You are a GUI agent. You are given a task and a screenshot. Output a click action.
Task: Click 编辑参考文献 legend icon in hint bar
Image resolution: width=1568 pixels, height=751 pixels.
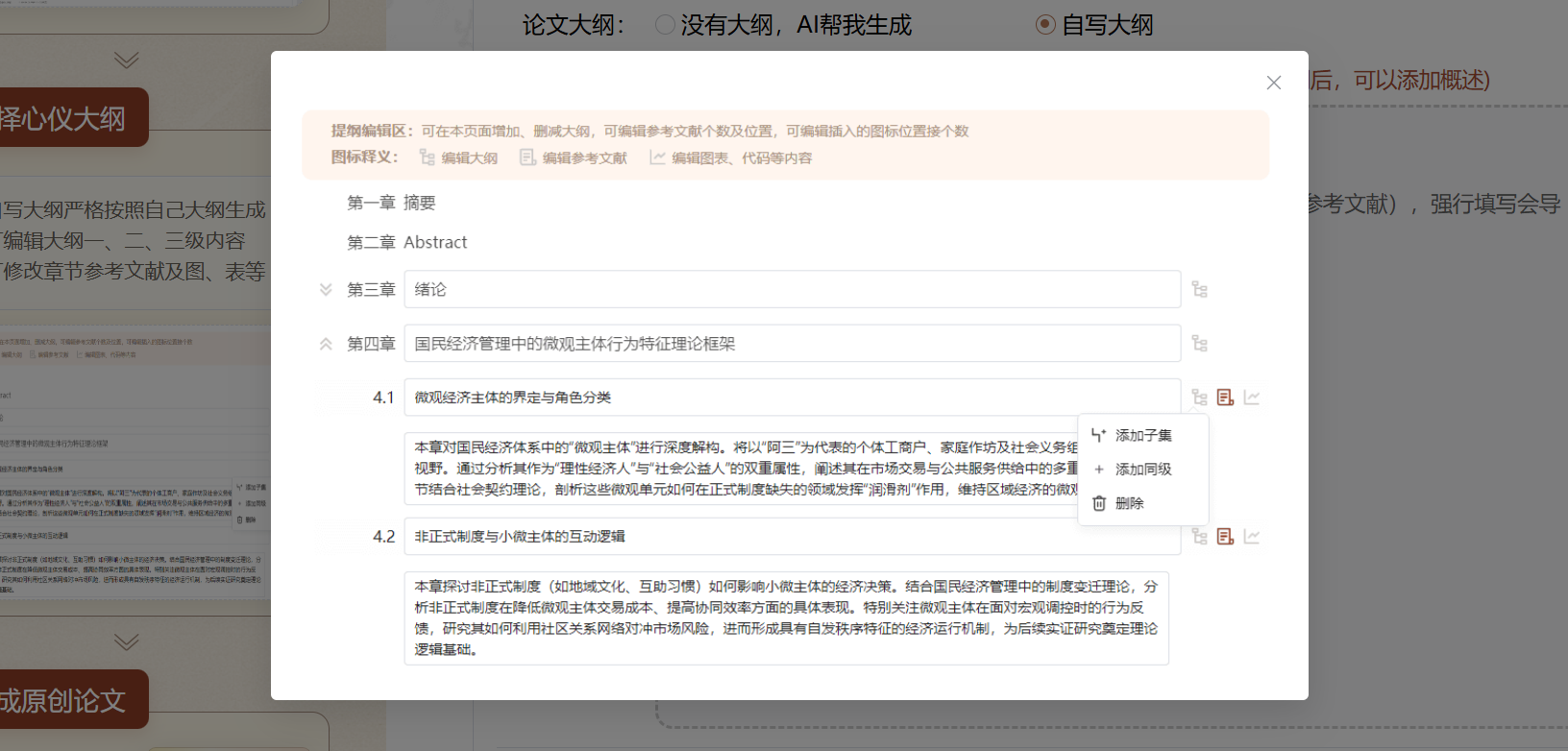(527, 157)
